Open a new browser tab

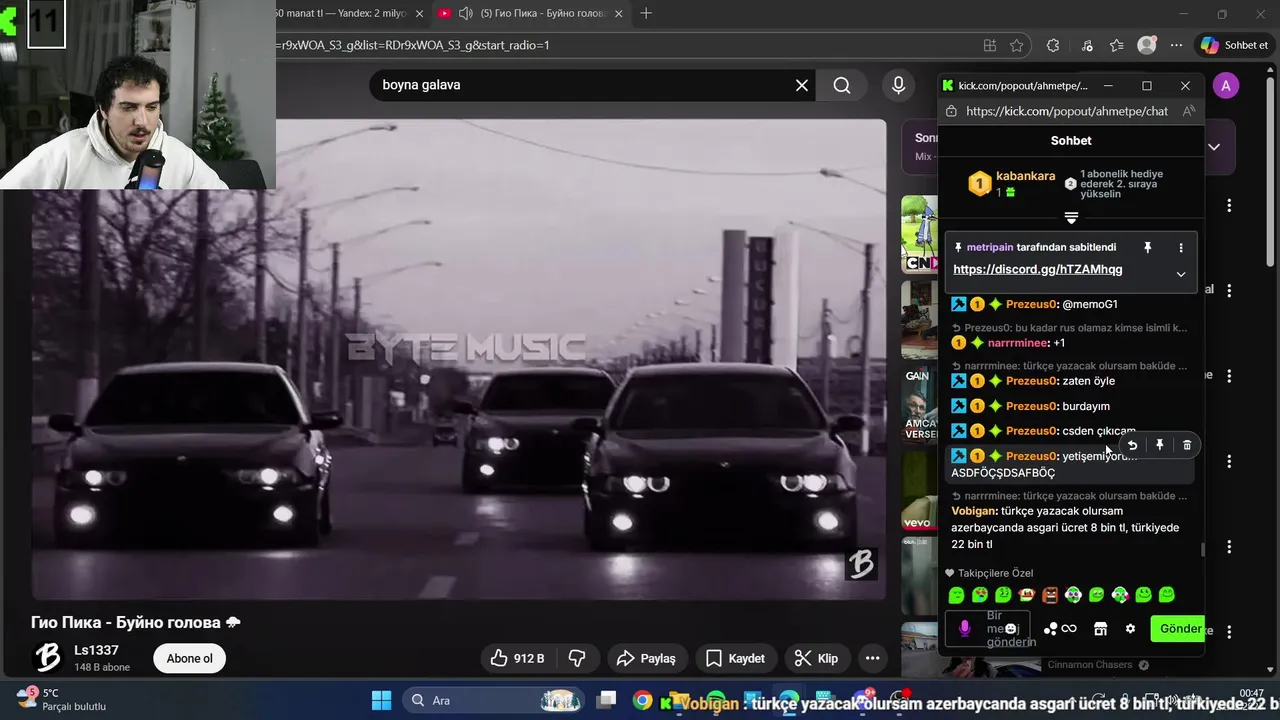coord(646,13)
